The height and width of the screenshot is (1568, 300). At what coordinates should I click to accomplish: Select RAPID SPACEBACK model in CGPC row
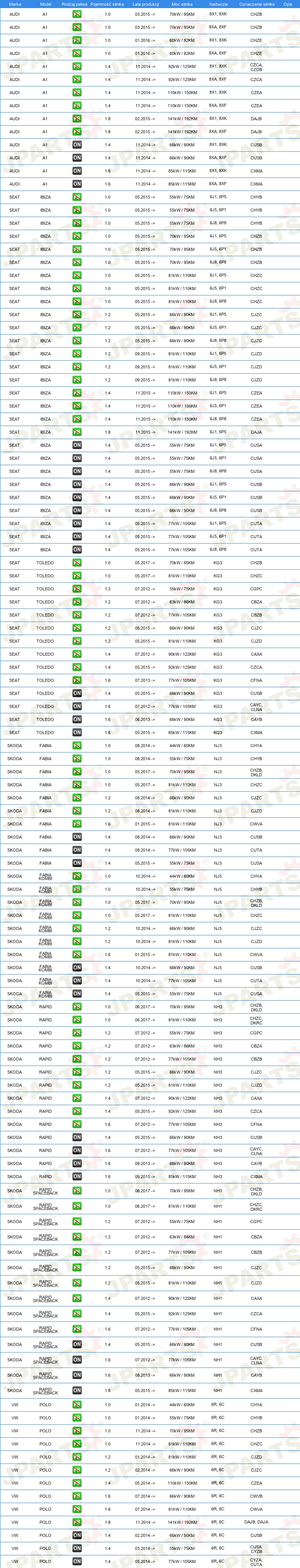(x=45, y=1221)
